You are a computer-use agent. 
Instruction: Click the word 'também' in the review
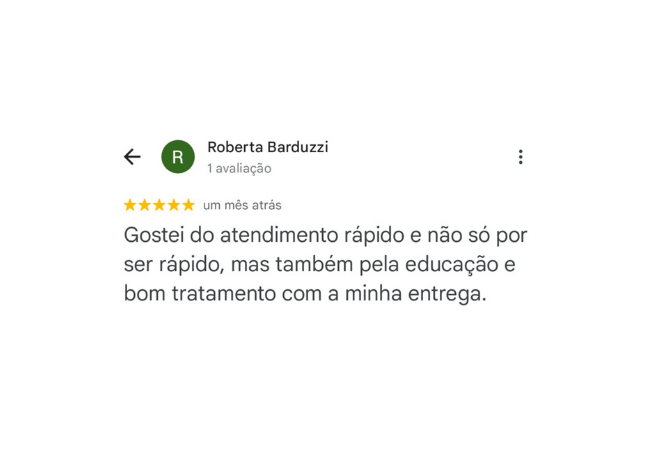(x=314, y=264)
